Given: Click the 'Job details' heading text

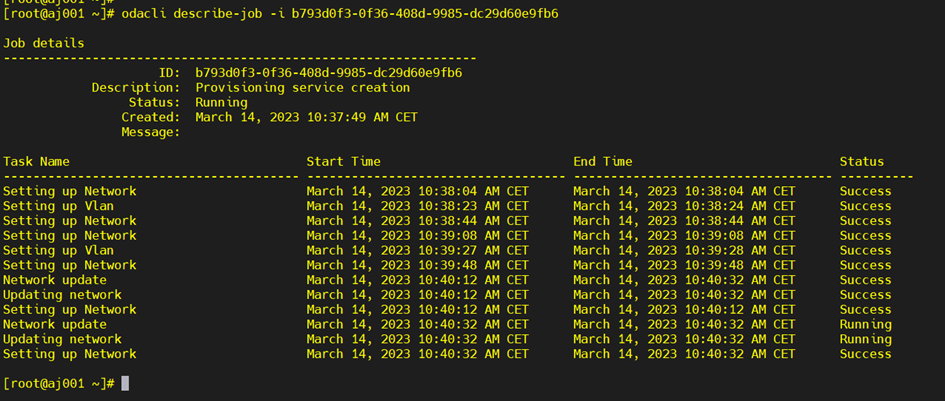Looking at the screenshot, I should tap(43, 43).
